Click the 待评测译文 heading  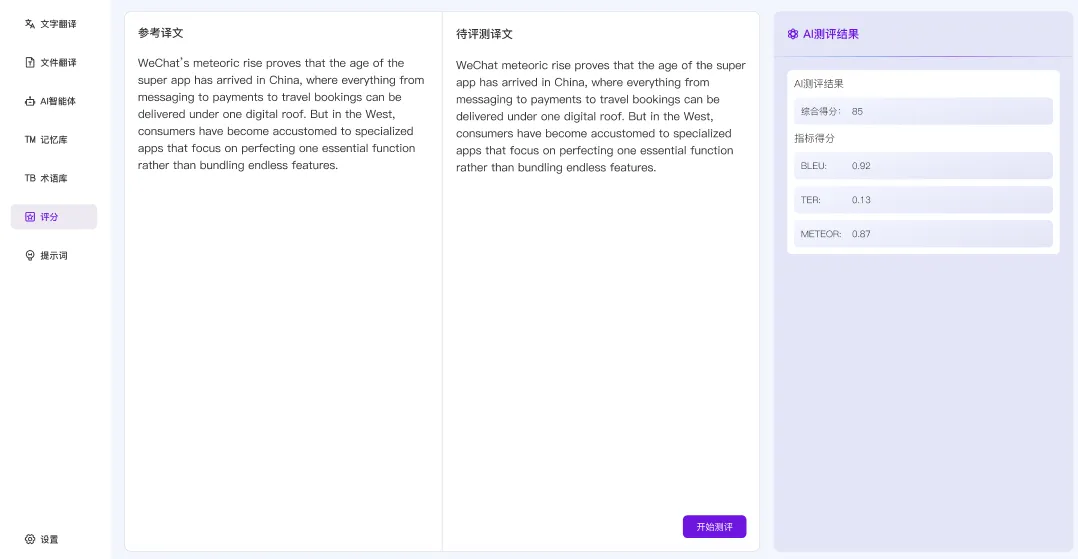pos(484,34)
